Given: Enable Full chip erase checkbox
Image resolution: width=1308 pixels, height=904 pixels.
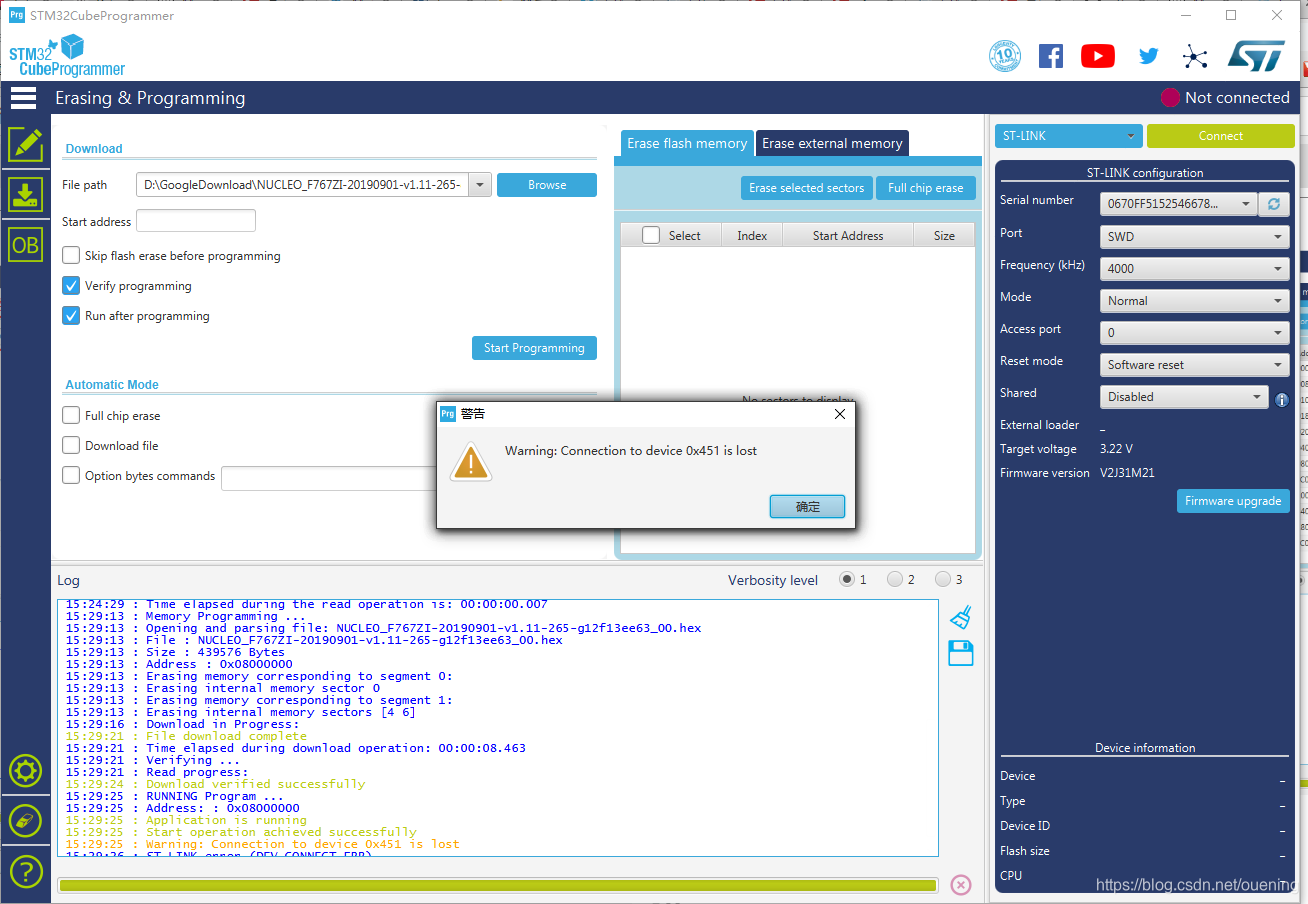Looking at the screenshot, I should 71,416.
